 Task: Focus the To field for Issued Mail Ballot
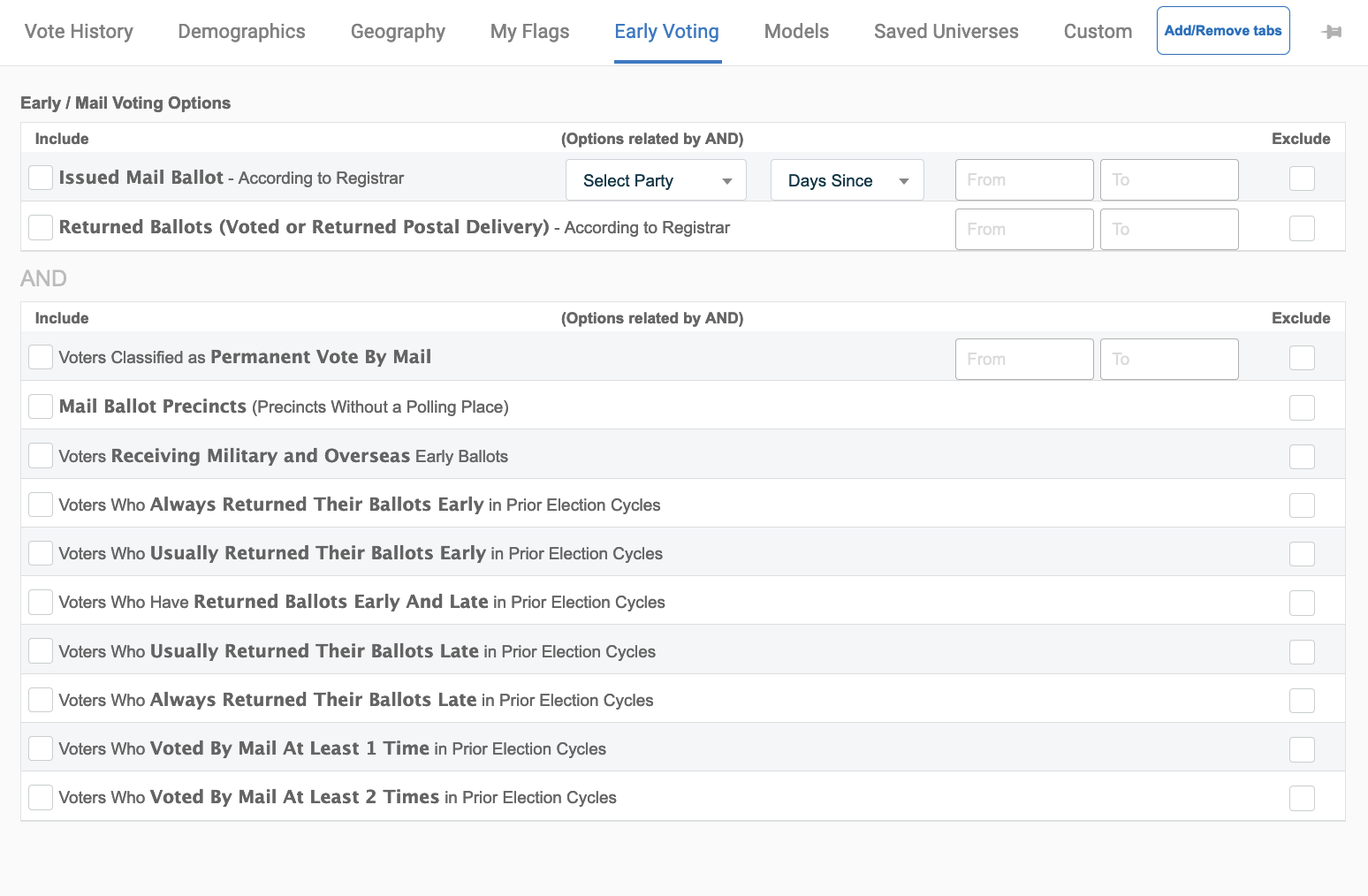tap(1169, 180)
